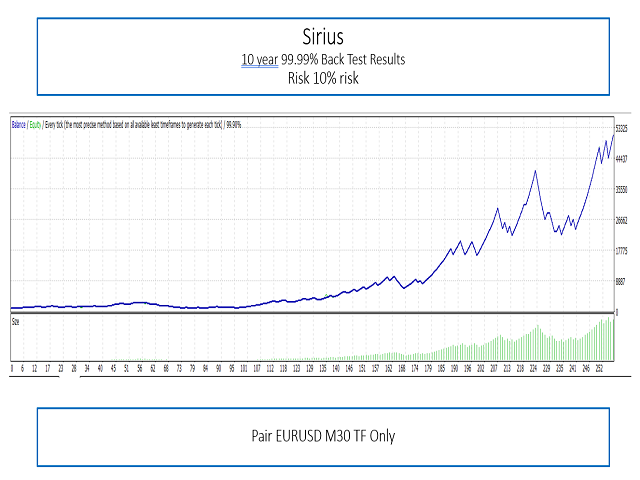Screen dimensions: 640x480
Task: Click the 'Risk 10% risk' line
Action: tap(320, 77)
